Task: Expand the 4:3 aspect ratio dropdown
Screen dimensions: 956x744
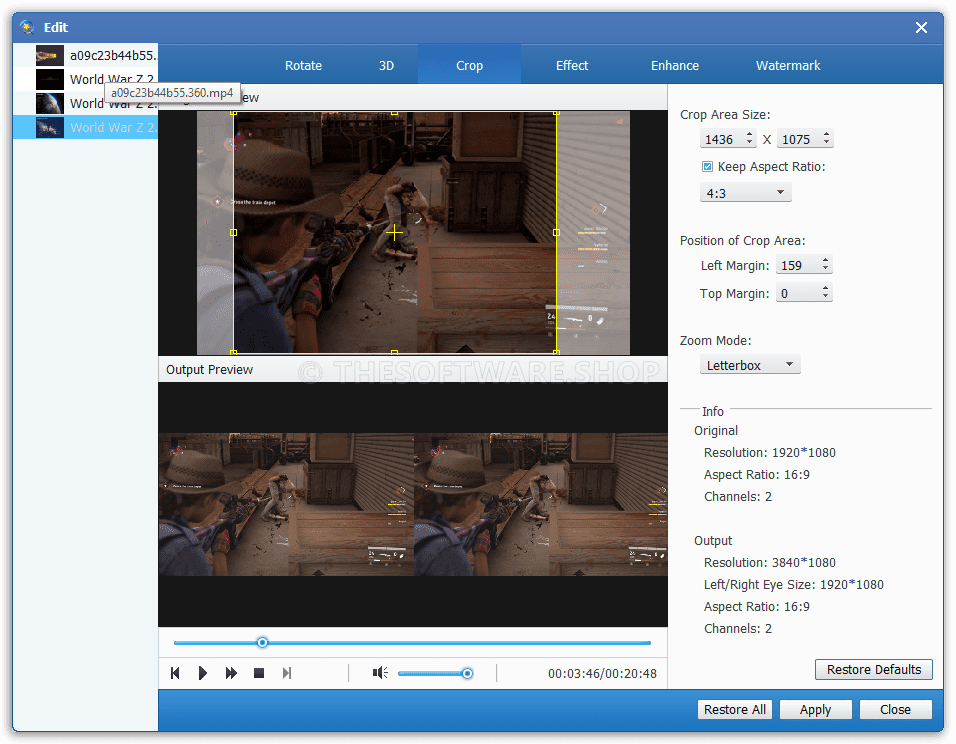Action: (x=745, y=193)
